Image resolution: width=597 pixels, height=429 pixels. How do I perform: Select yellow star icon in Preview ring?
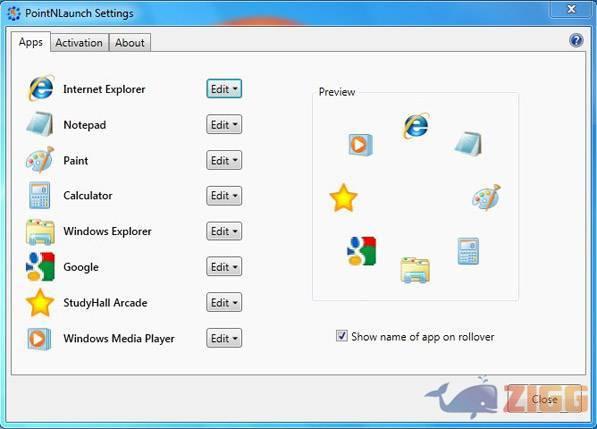coord(343,198)
